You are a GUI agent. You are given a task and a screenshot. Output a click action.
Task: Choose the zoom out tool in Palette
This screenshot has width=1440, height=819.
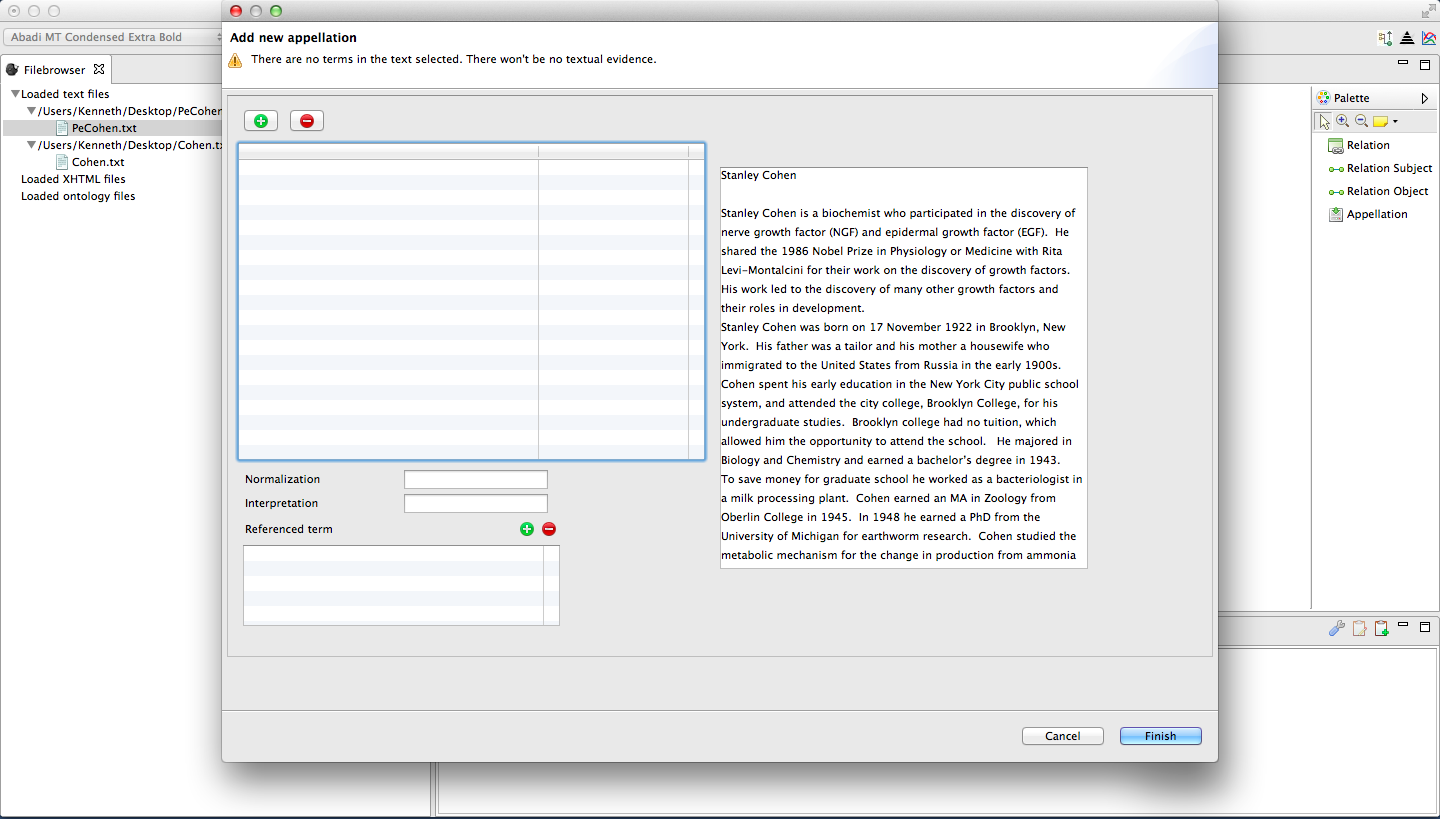click(x=1361, y=121)
